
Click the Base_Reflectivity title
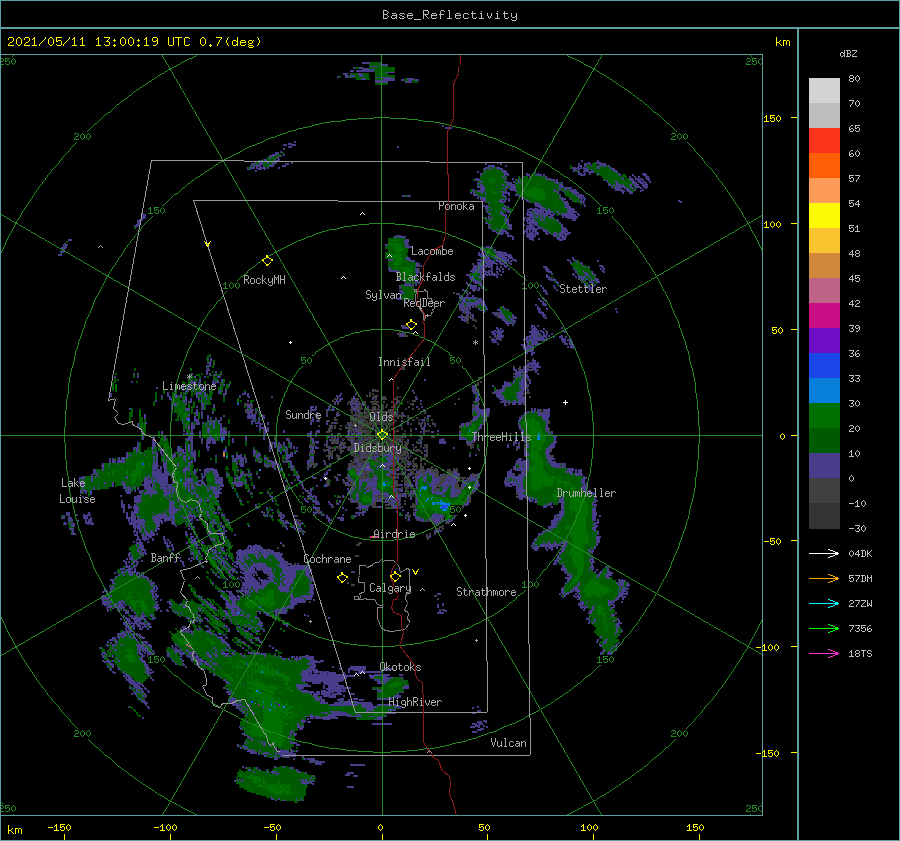[450, 15]
